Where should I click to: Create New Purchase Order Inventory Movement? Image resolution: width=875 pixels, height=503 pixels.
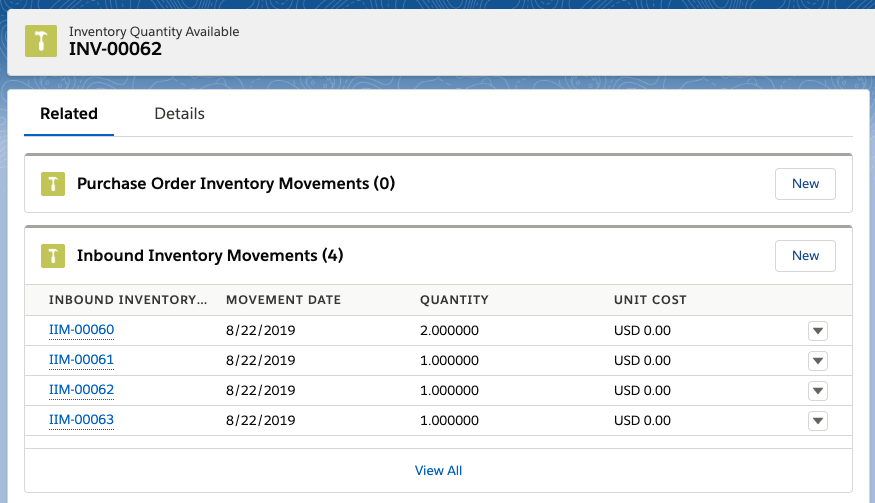pos(805,184)
